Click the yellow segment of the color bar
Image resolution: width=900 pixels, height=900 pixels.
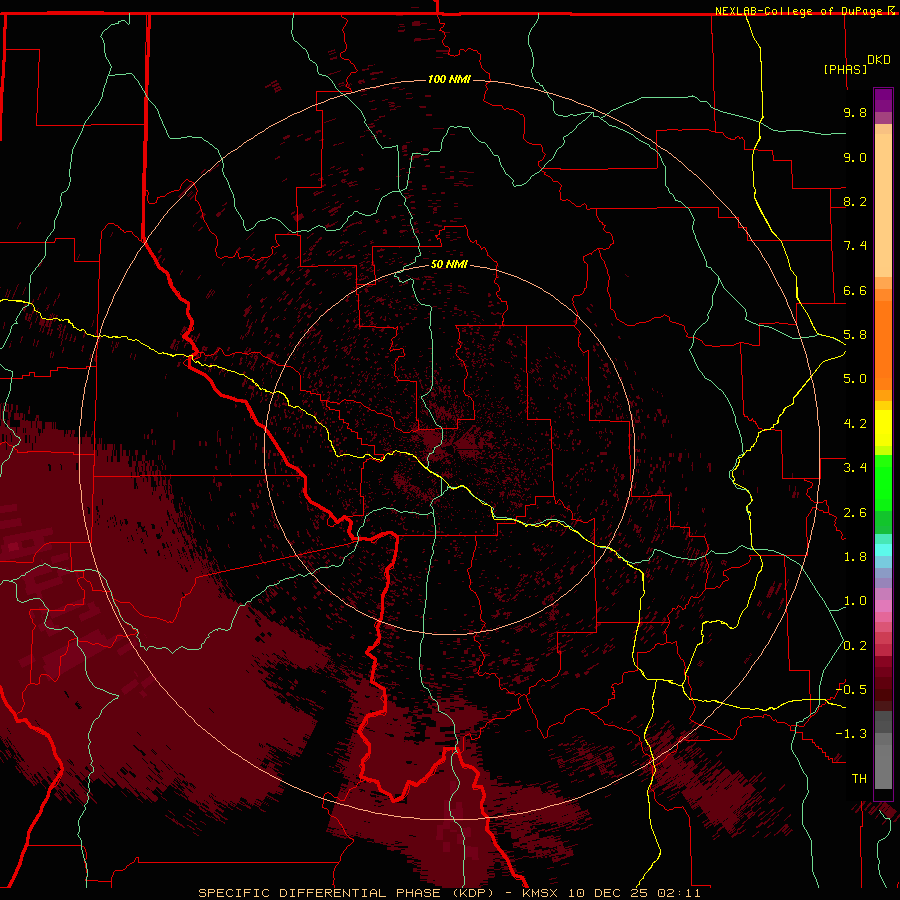(x=883, y=428)
